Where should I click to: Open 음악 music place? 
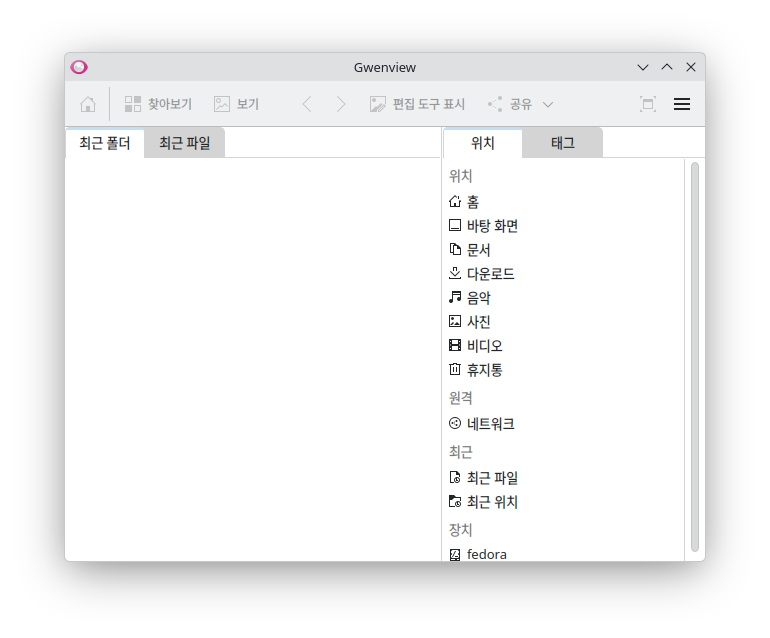(x=564, y=298)
